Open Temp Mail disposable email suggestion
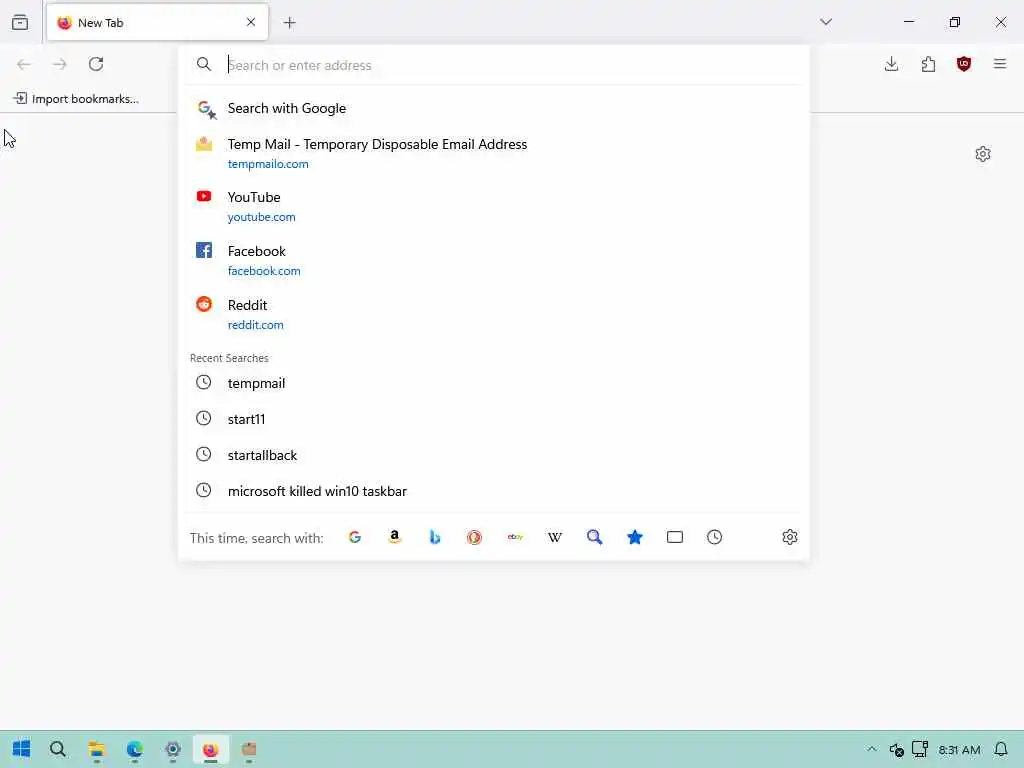 tap(494, 153)
